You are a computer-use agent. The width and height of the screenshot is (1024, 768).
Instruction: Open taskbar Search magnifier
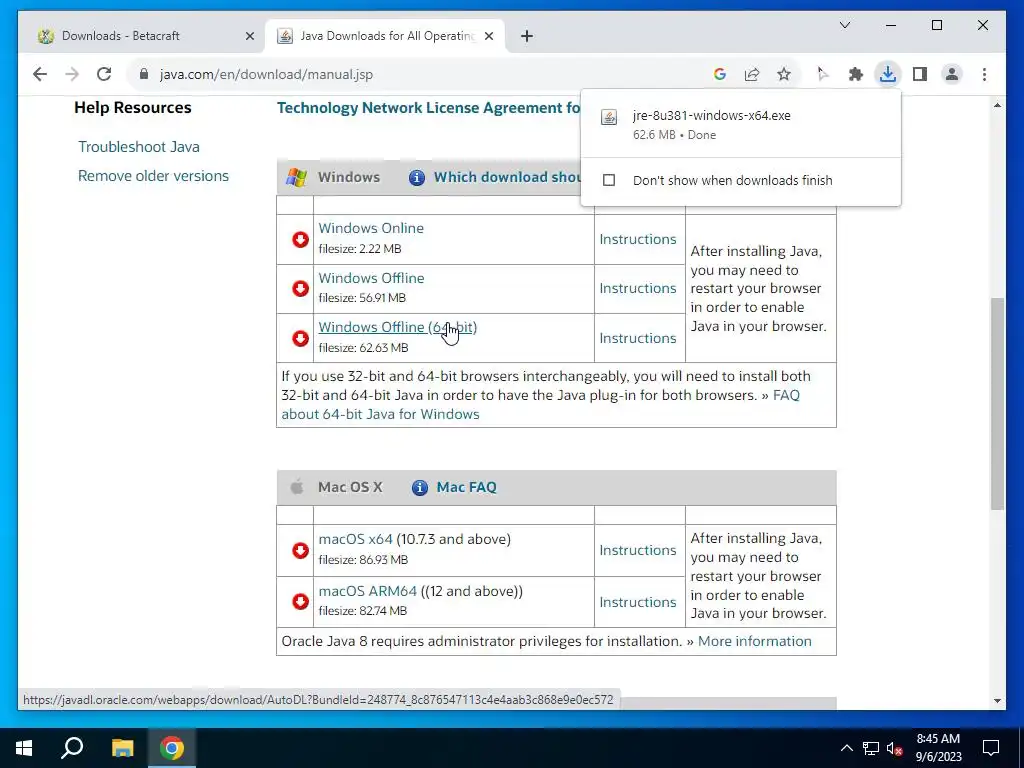click(x=72, y=748)
